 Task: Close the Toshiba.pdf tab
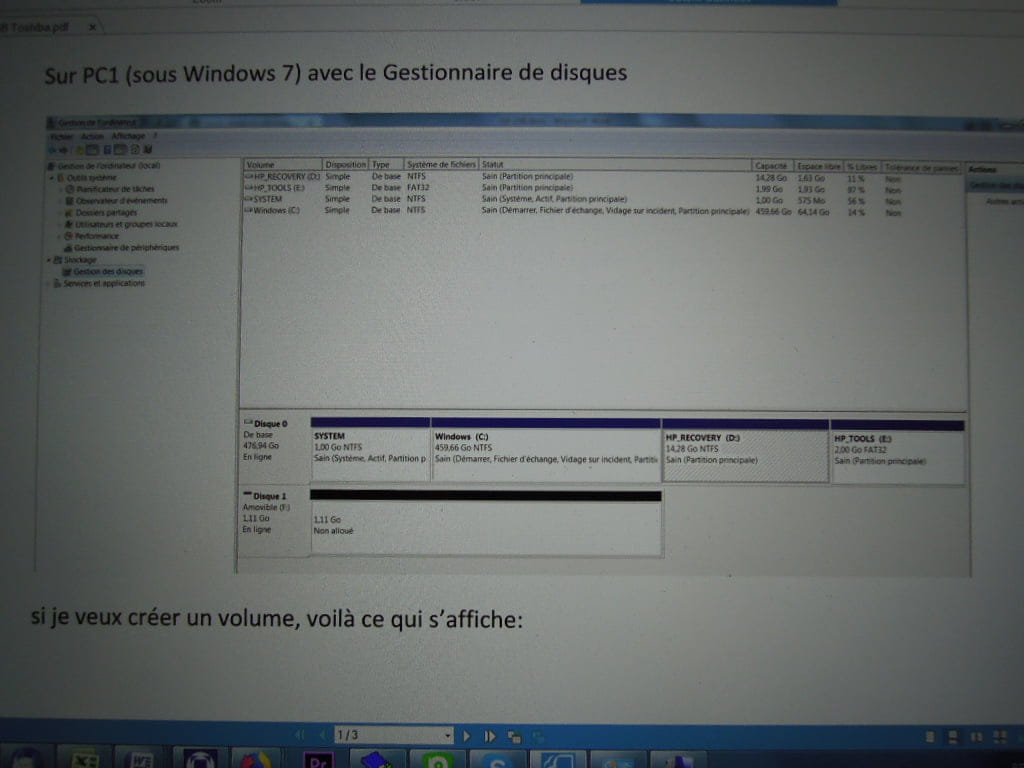[x=92, y=27]
